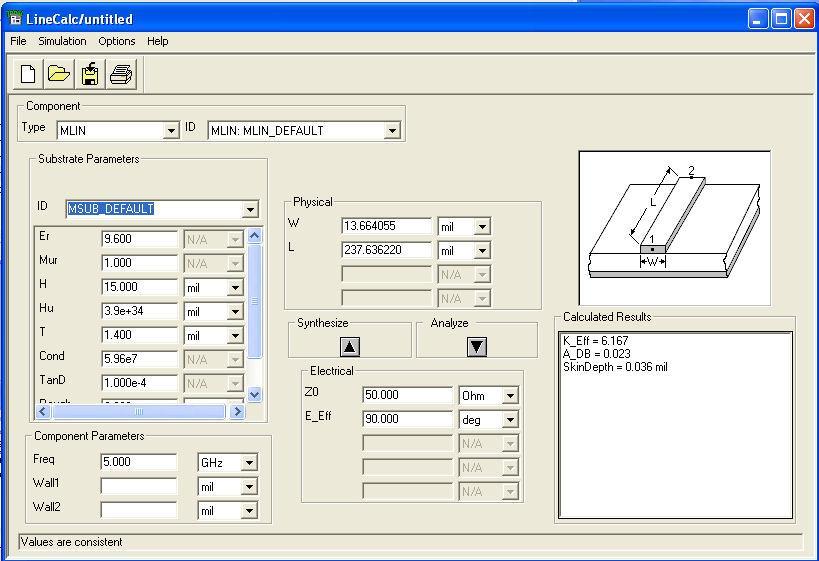819x561 pixels.
Task: Open the H unit mil dropdown
Action: coord(235,288)
